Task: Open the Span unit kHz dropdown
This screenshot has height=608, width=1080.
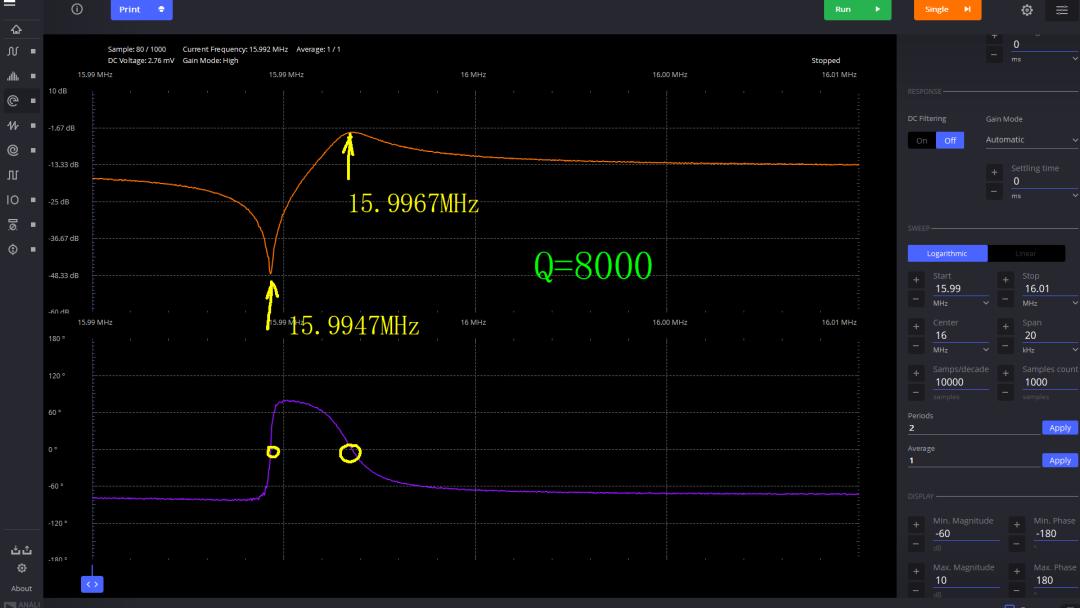Action: pyautogui.click(x=1048, y=350)
